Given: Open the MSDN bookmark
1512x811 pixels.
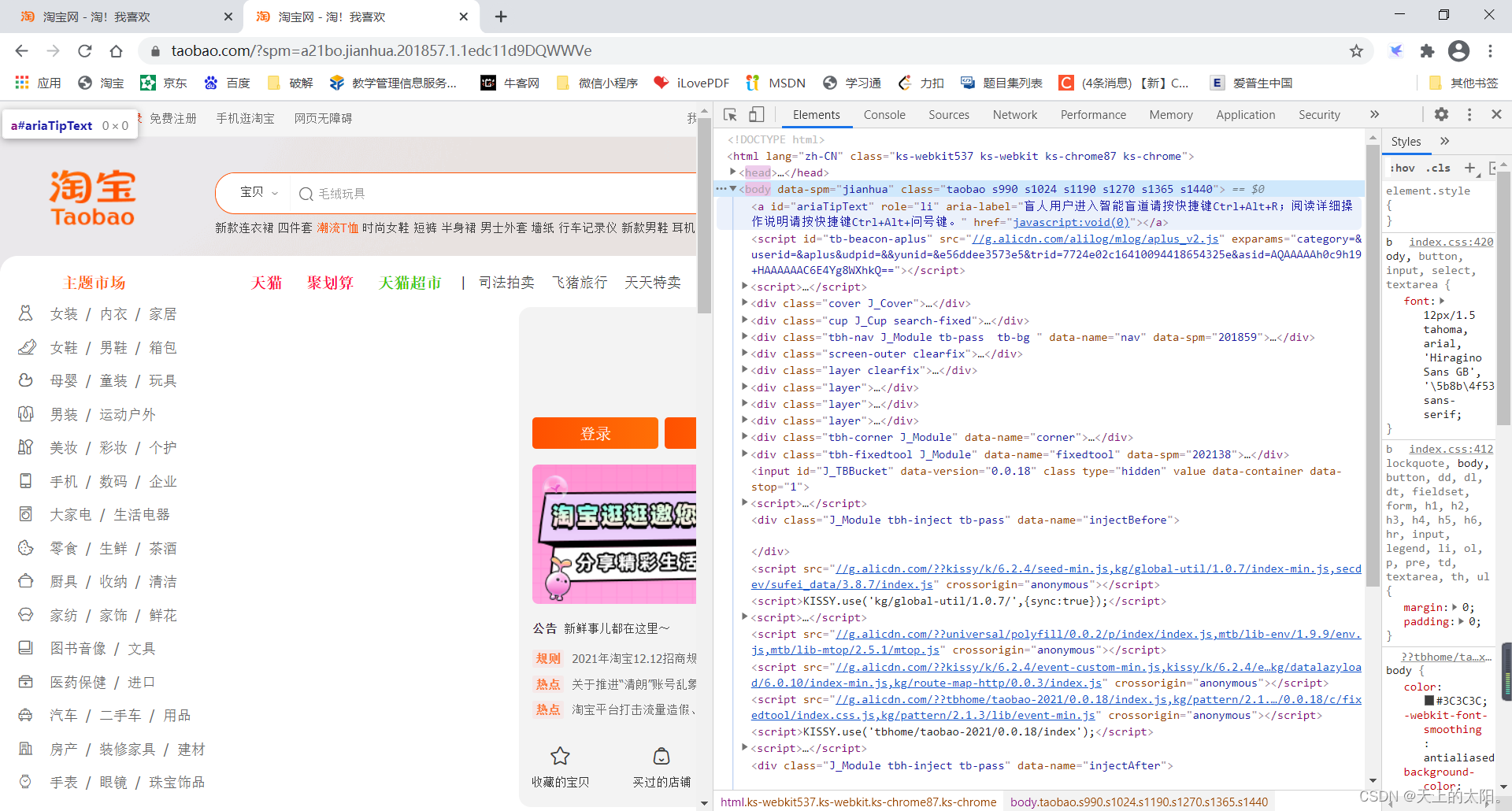Looking at the screenshot, I should click(776, 83).
